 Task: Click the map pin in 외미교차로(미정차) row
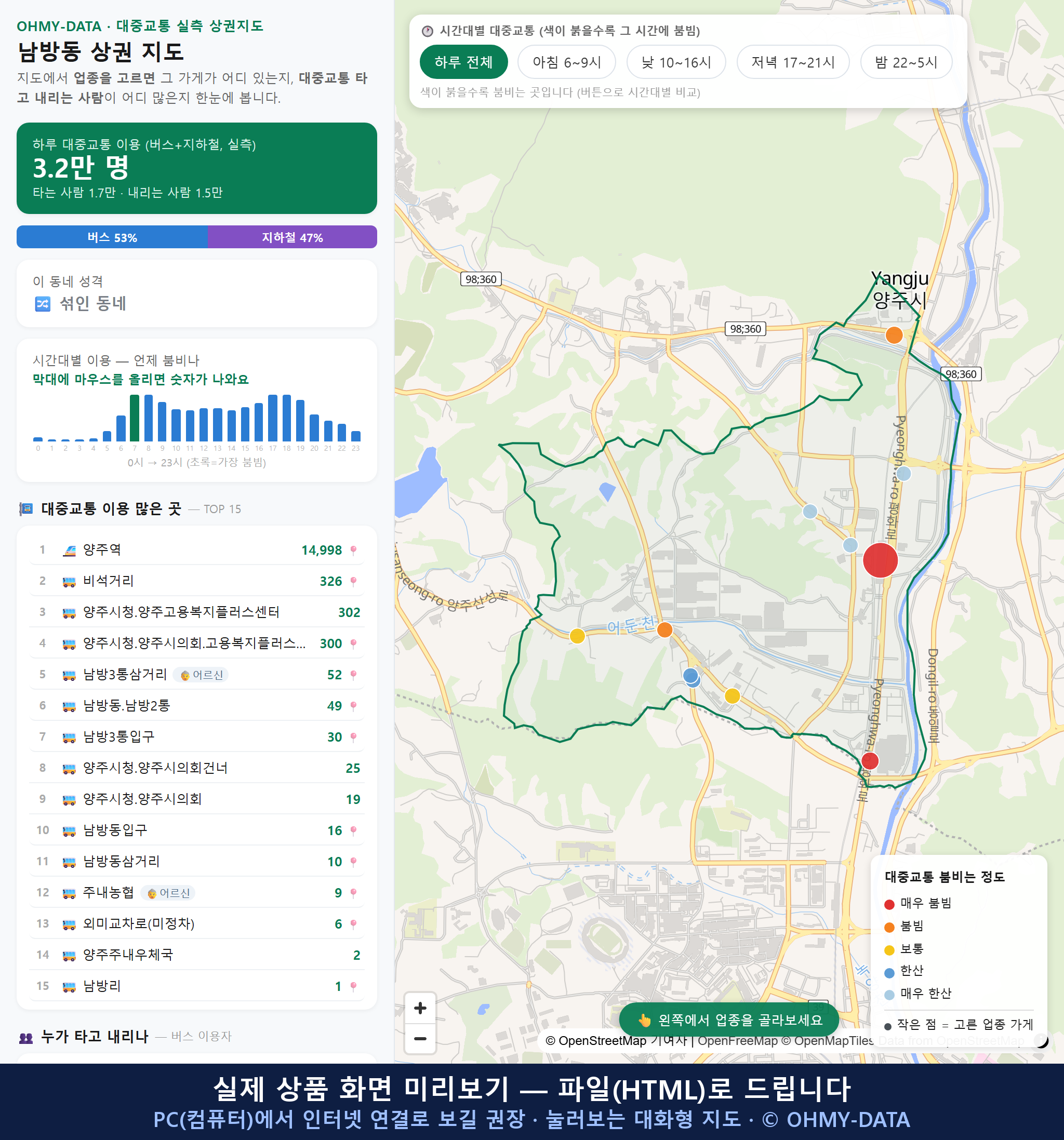click(353, 924)
